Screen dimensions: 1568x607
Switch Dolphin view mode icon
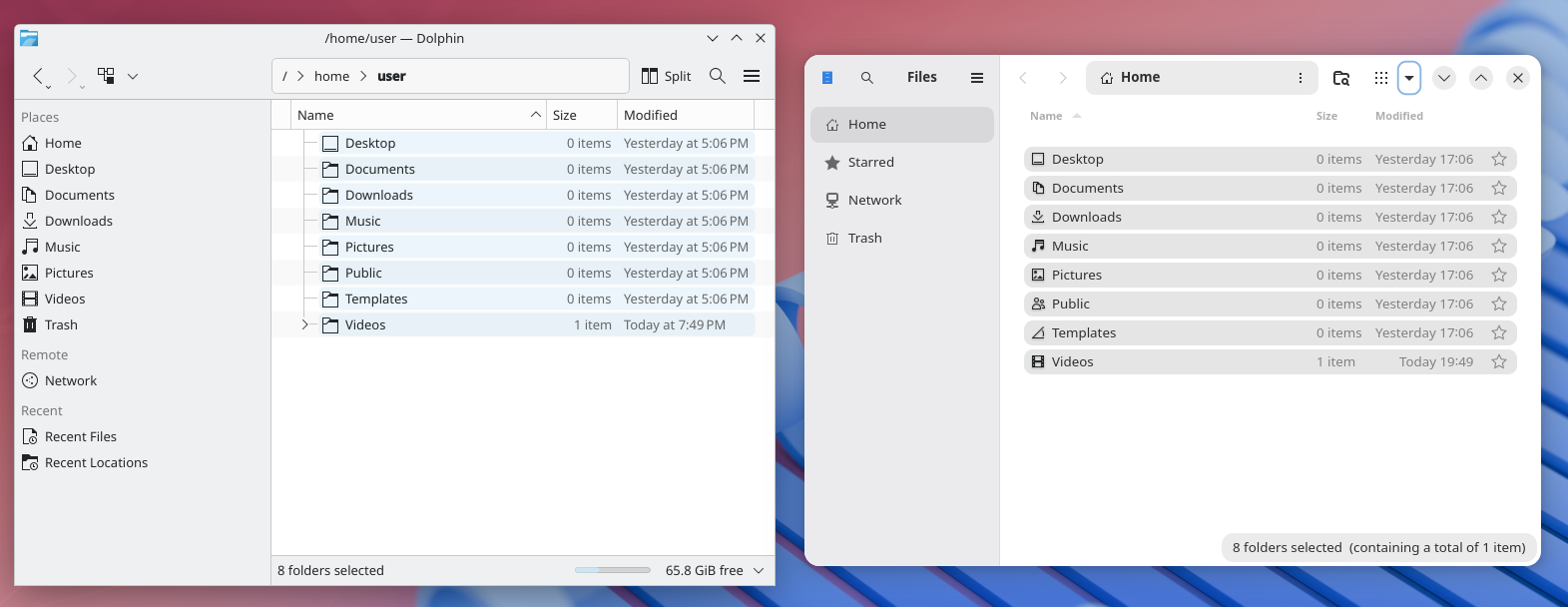(x=106, y=76)
